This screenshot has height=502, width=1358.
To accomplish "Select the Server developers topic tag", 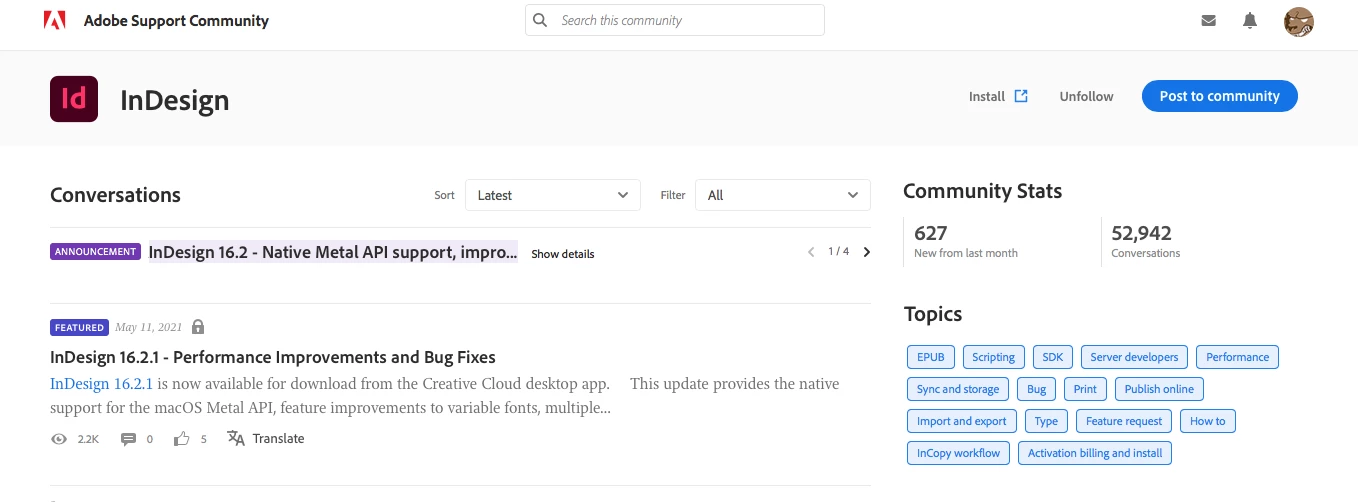I will (x=1134, y=357).
